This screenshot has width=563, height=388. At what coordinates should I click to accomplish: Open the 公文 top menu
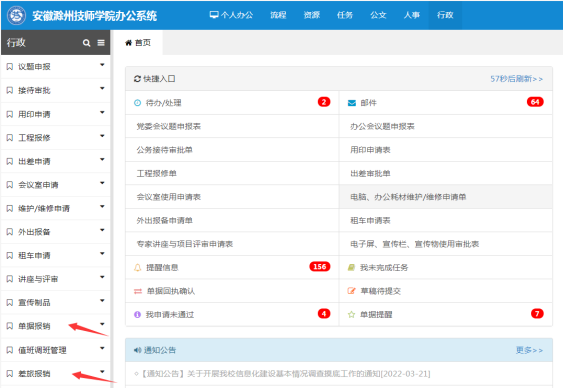click(378, 15)
